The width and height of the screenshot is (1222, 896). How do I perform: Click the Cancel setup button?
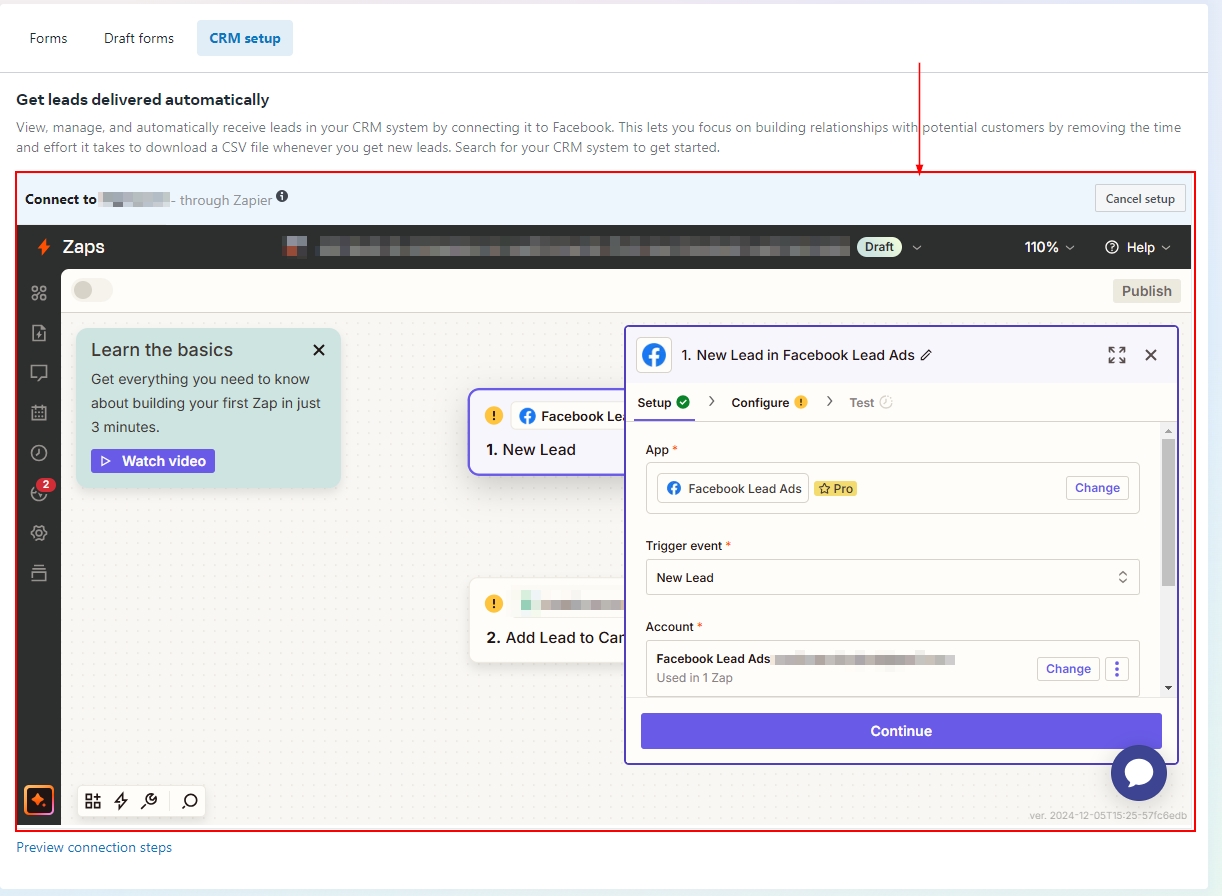1140,198
